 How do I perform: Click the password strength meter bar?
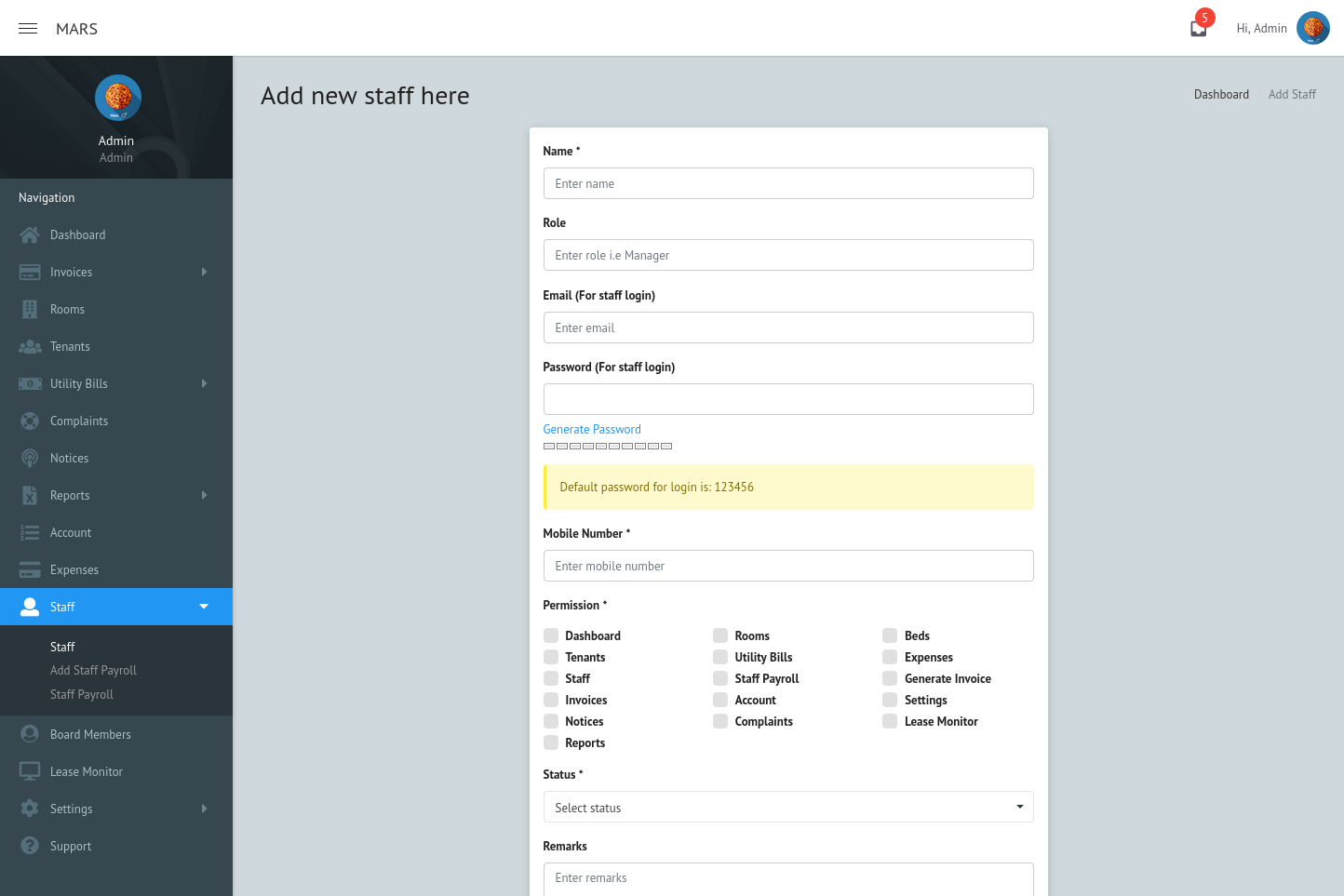point(608,446)
